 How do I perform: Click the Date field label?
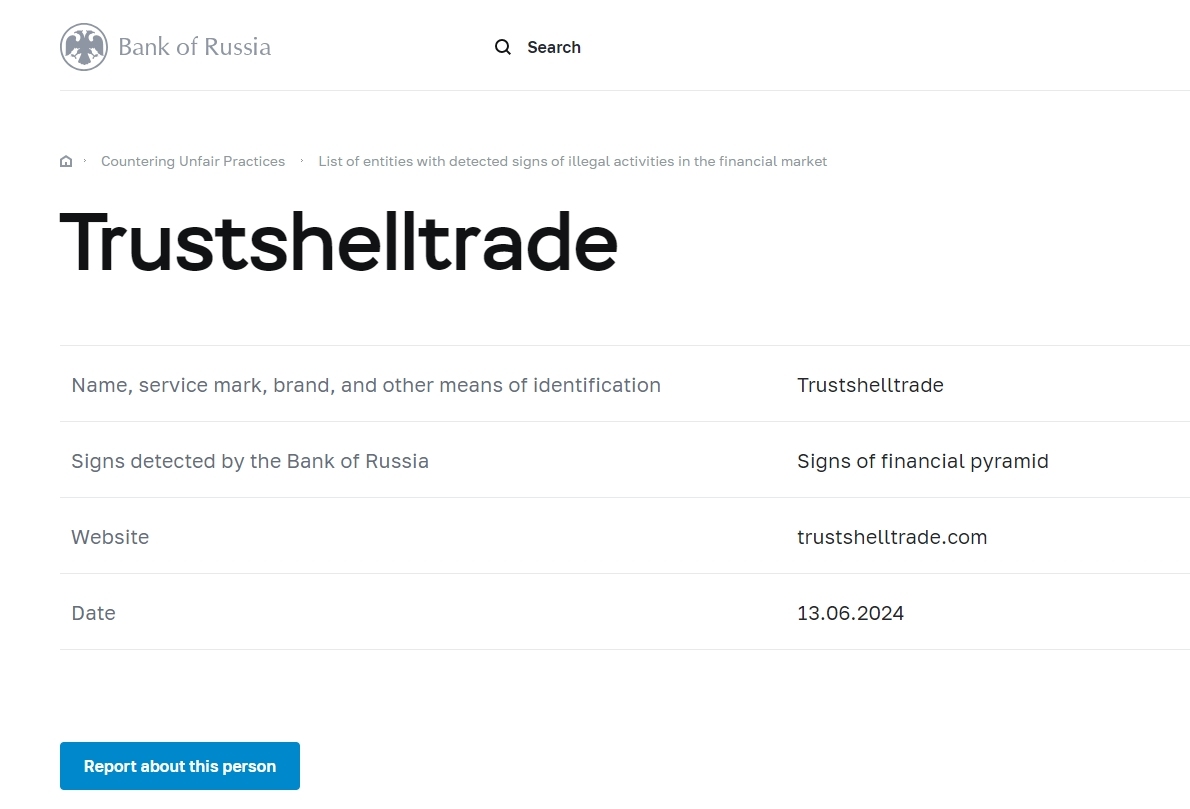[x=93, y=613]
